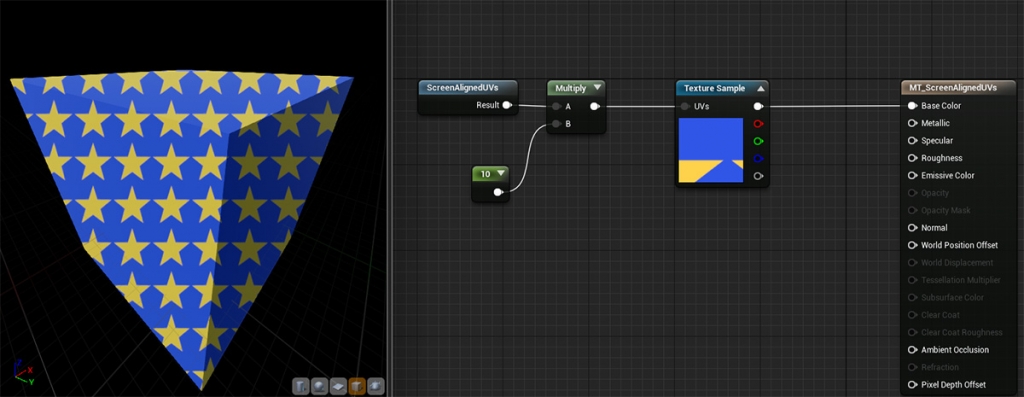
Task: Click the star texture thumbnail in Texture Sample
Action: (711, 150)
